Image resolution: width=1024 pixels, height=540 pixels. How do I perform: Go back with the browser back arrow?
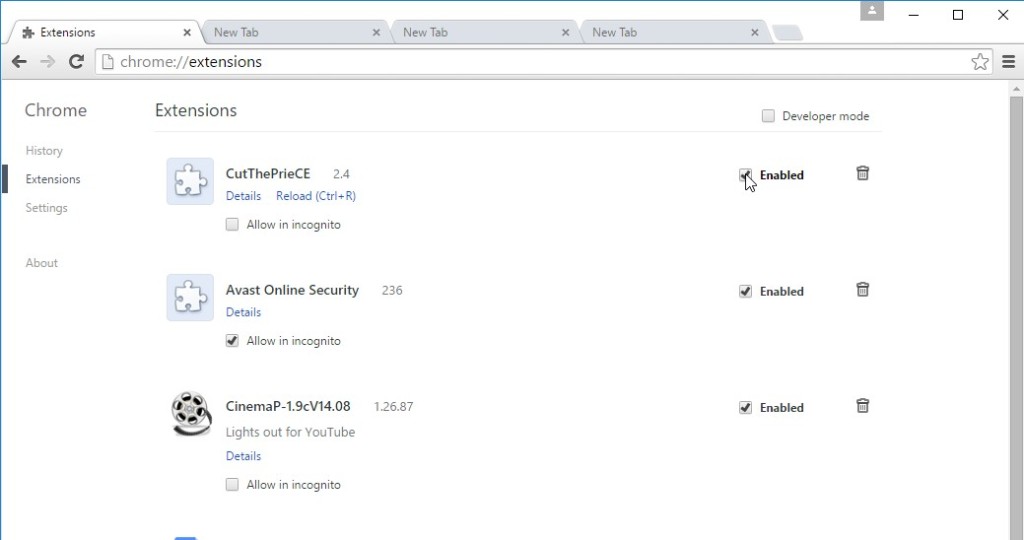(19, 61)
